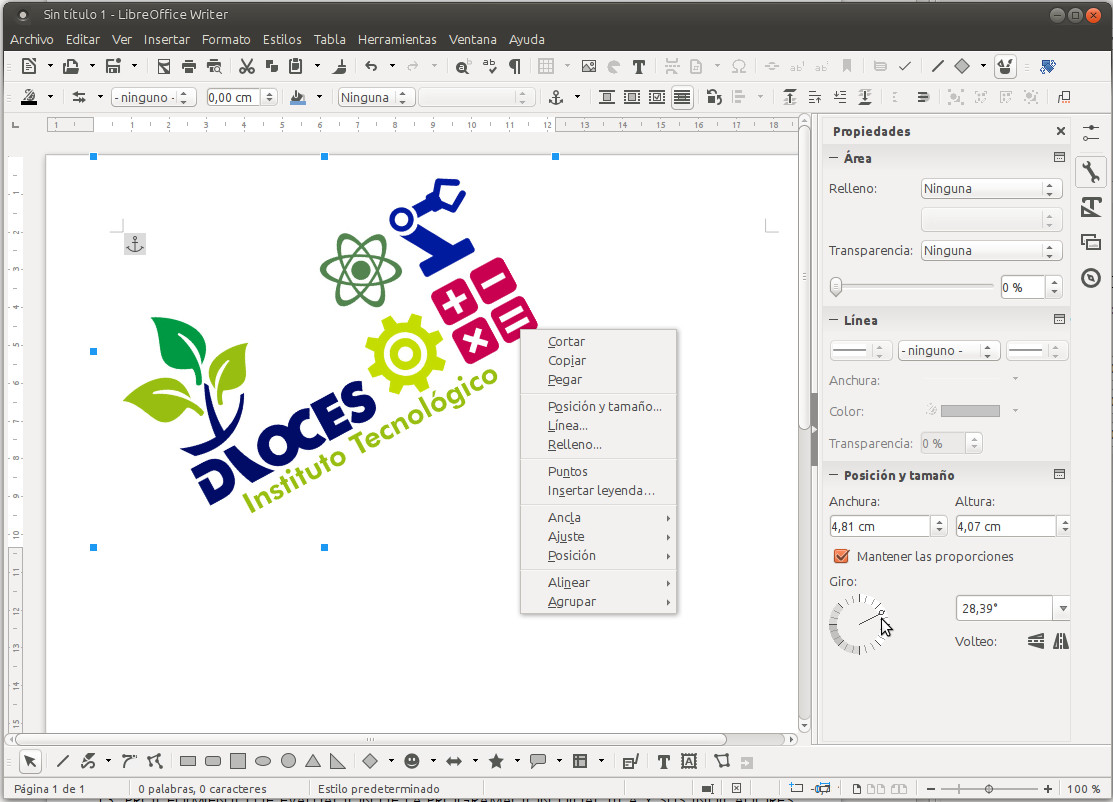Collapse the Posición y tamaño section
The width and height of the screenshot is (1113, 802).
(x=834, y=475)
